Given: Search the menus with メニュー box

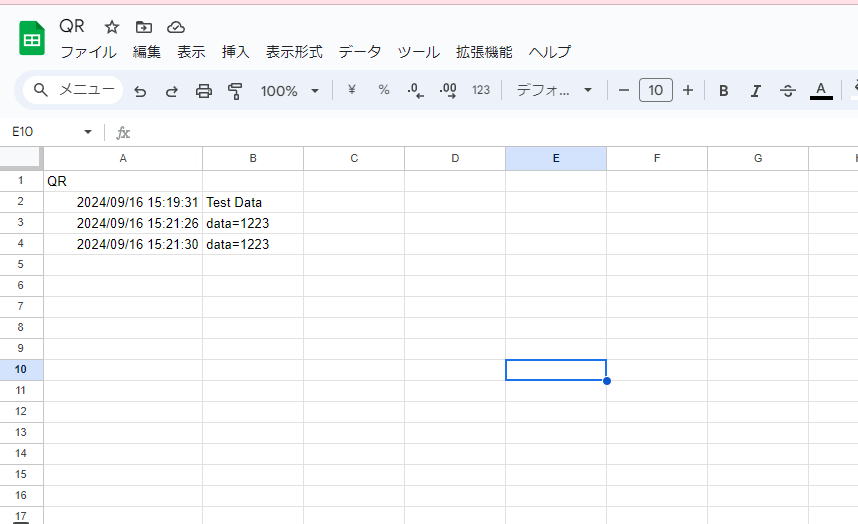Looking at the screenshot, I should coord(73,90).
